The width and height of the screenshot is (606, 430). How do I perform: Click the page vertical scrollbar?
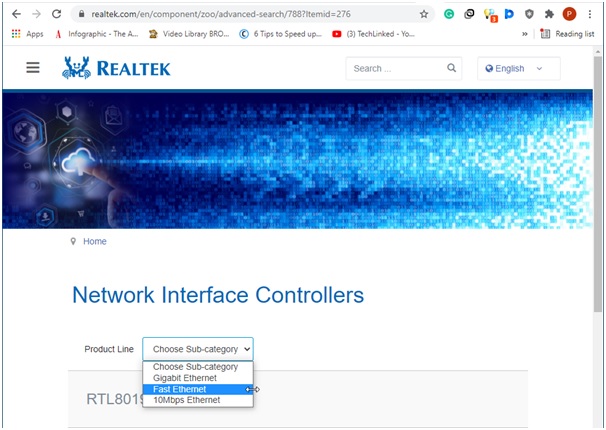pos(597,184)
